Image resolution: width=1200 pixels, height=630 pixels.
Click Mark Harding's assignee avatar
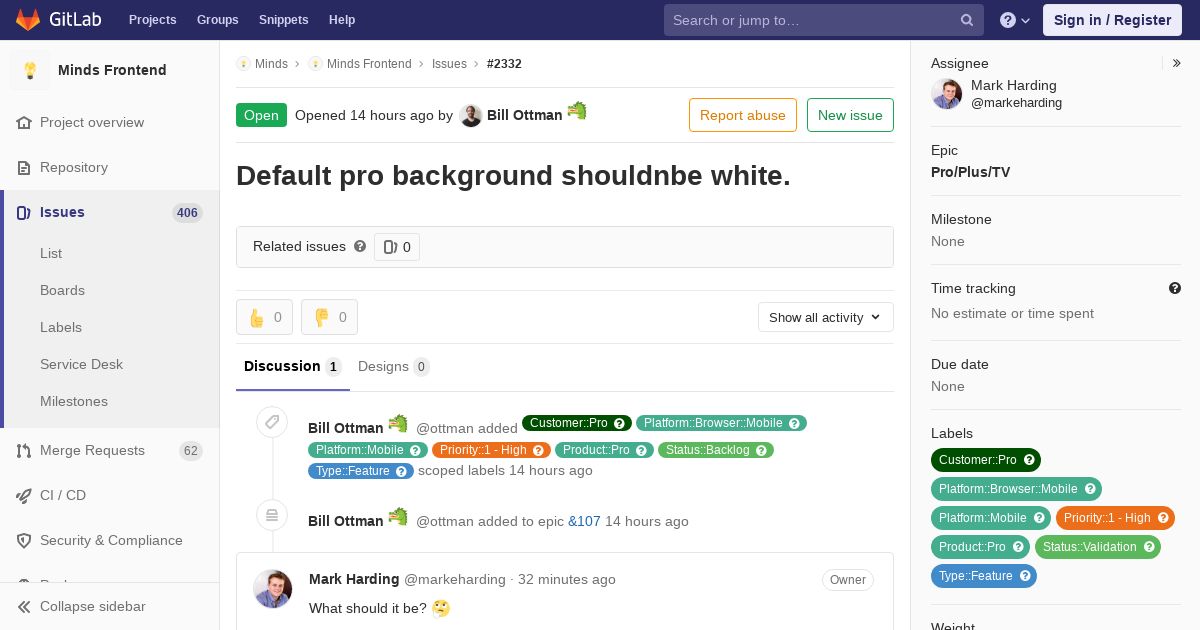click(x=947, y=94)
